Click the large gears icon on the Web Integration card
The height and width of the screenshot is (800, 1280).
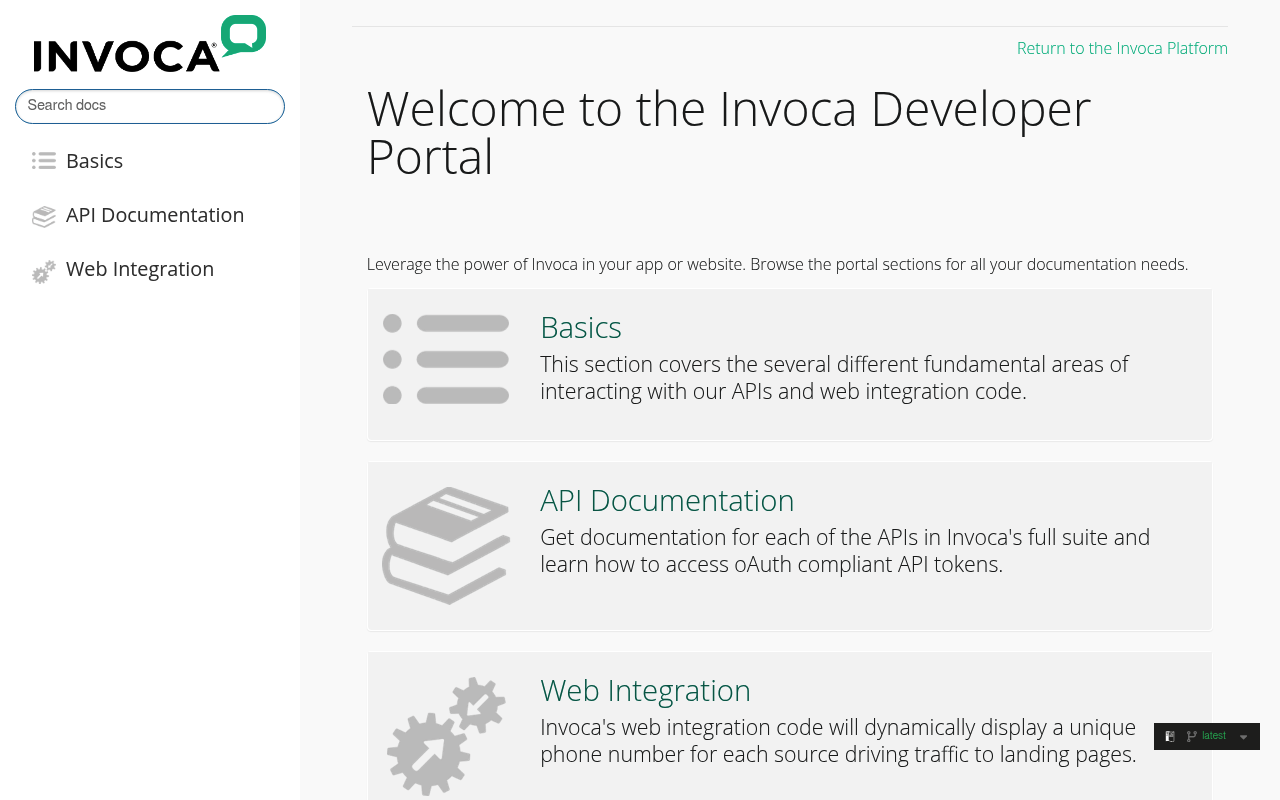tap(446, 737)
